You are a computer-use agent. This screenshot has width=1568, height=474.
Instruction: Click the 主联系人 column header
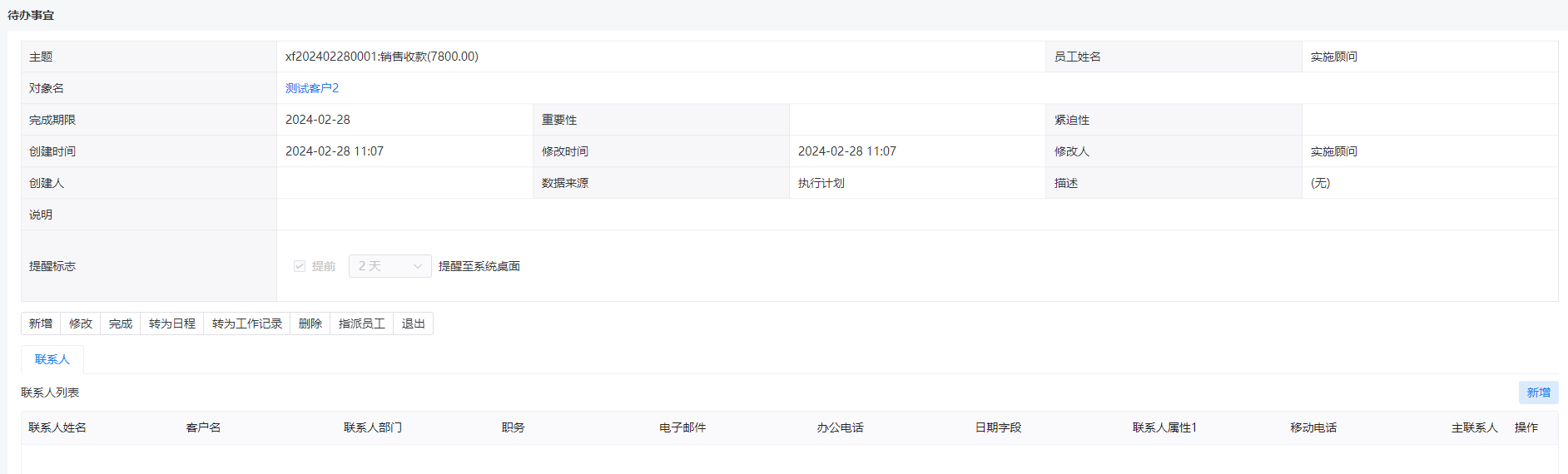coord(1474,427)
